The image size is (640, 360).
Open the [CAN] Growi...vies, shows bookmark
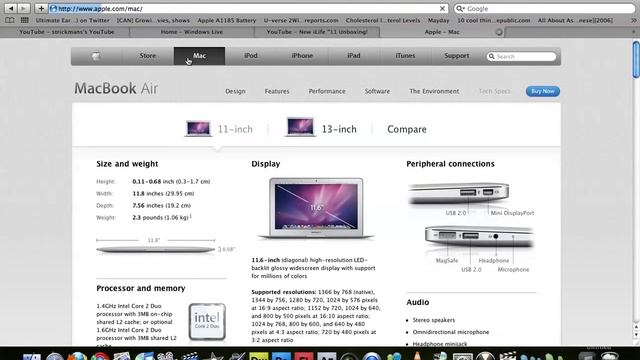coord(153,20)
